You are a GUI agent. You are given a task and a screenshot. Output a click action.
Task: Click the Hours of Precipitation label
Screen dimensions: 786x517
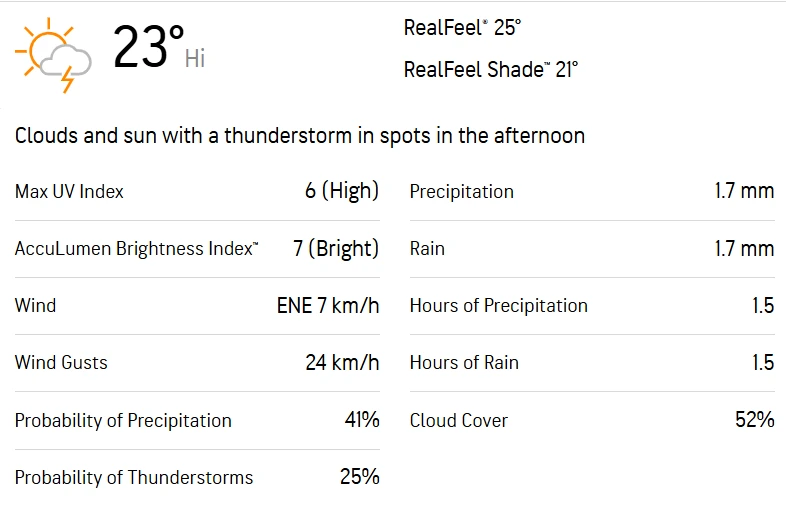498,306
